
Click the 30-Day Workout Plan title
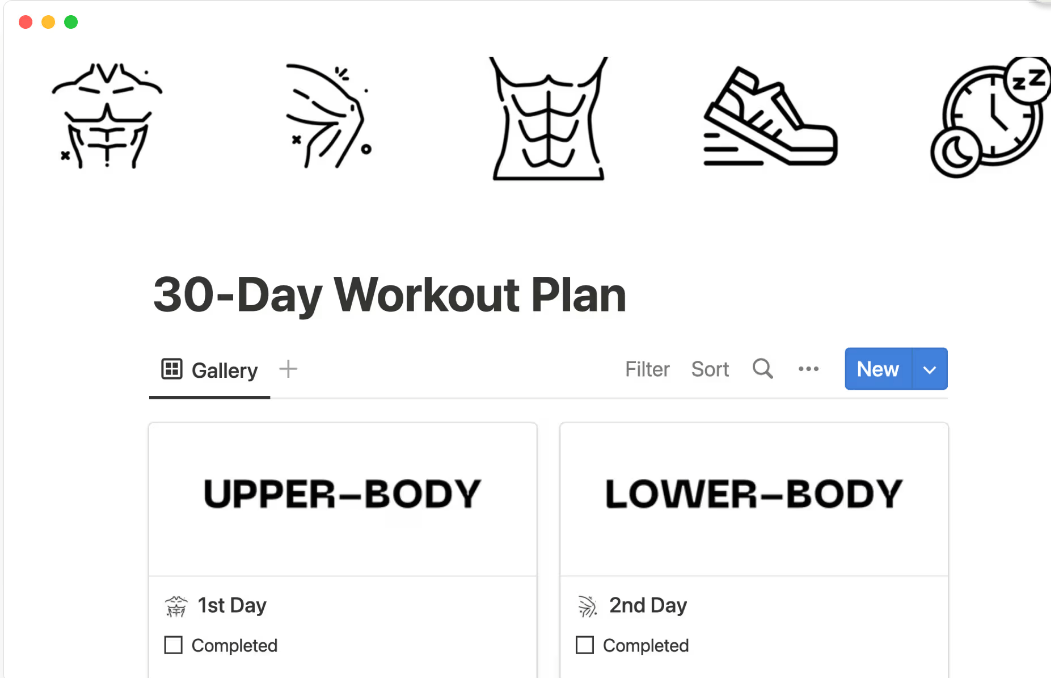click(x=389, y=295)
